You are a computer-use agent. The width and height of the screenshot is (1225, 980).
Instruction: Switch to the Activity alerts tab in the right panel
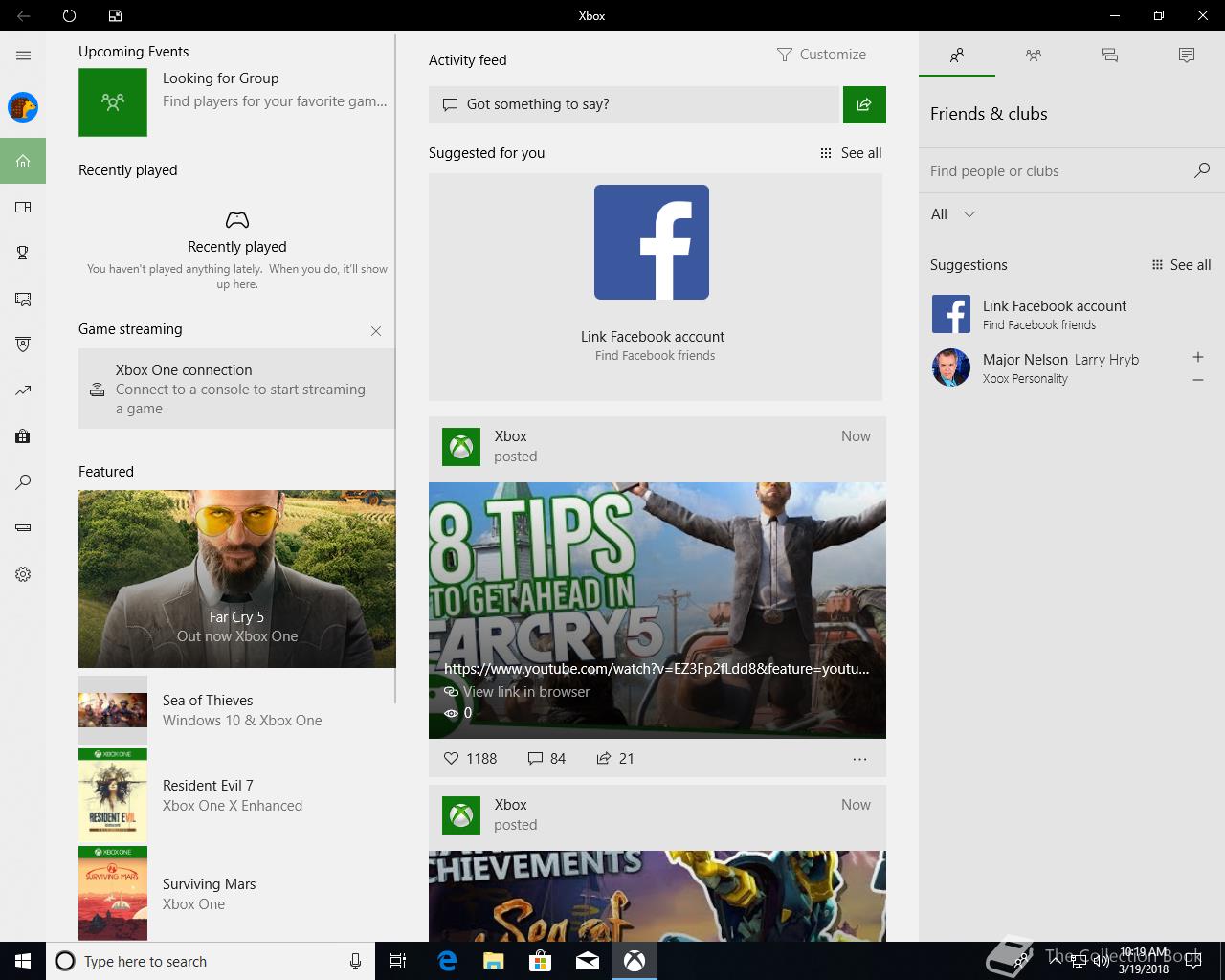1187,56
